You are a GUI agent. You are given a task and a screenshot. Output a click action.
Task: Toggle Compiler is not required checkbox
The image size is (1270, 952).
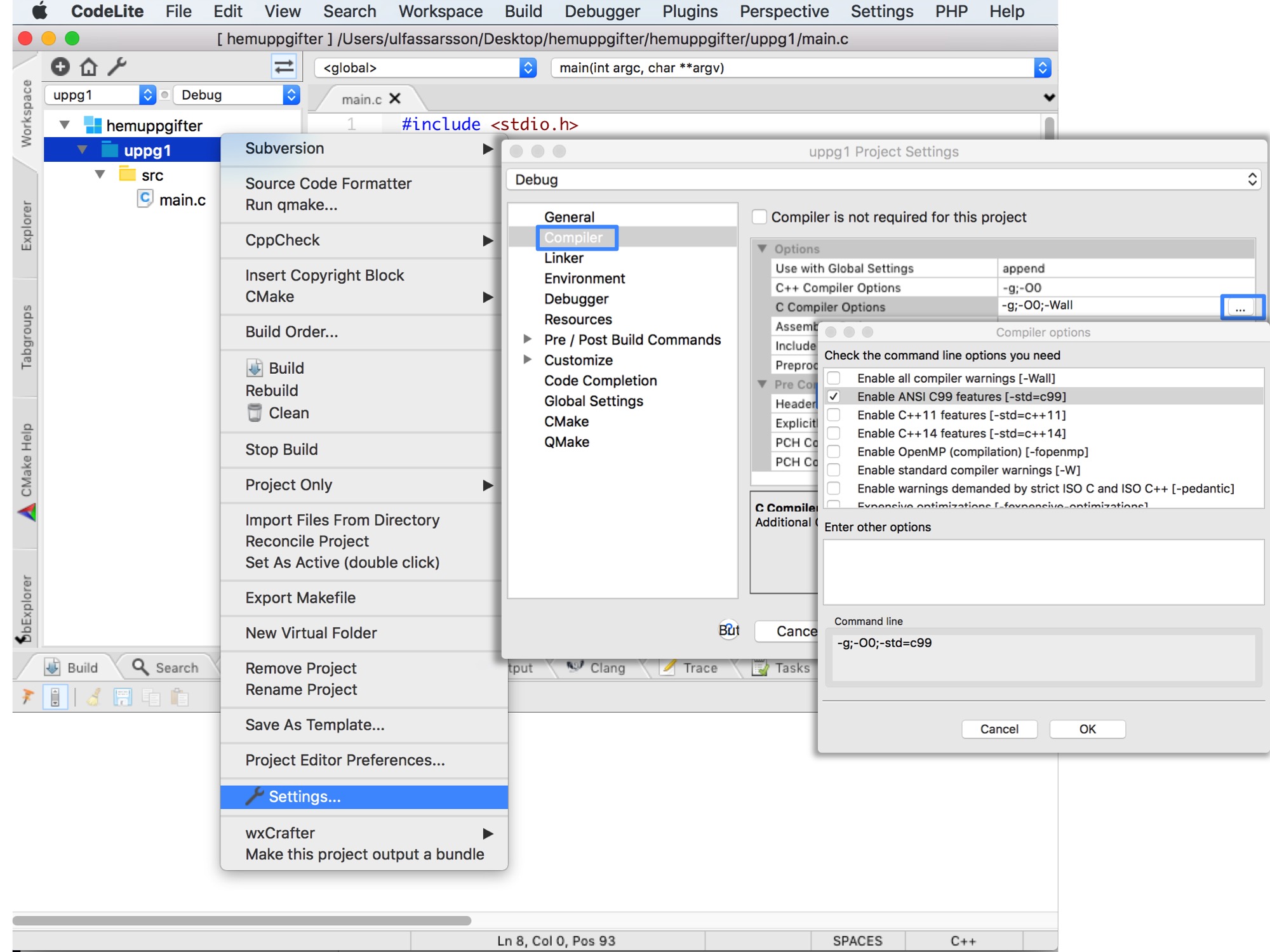759,216
